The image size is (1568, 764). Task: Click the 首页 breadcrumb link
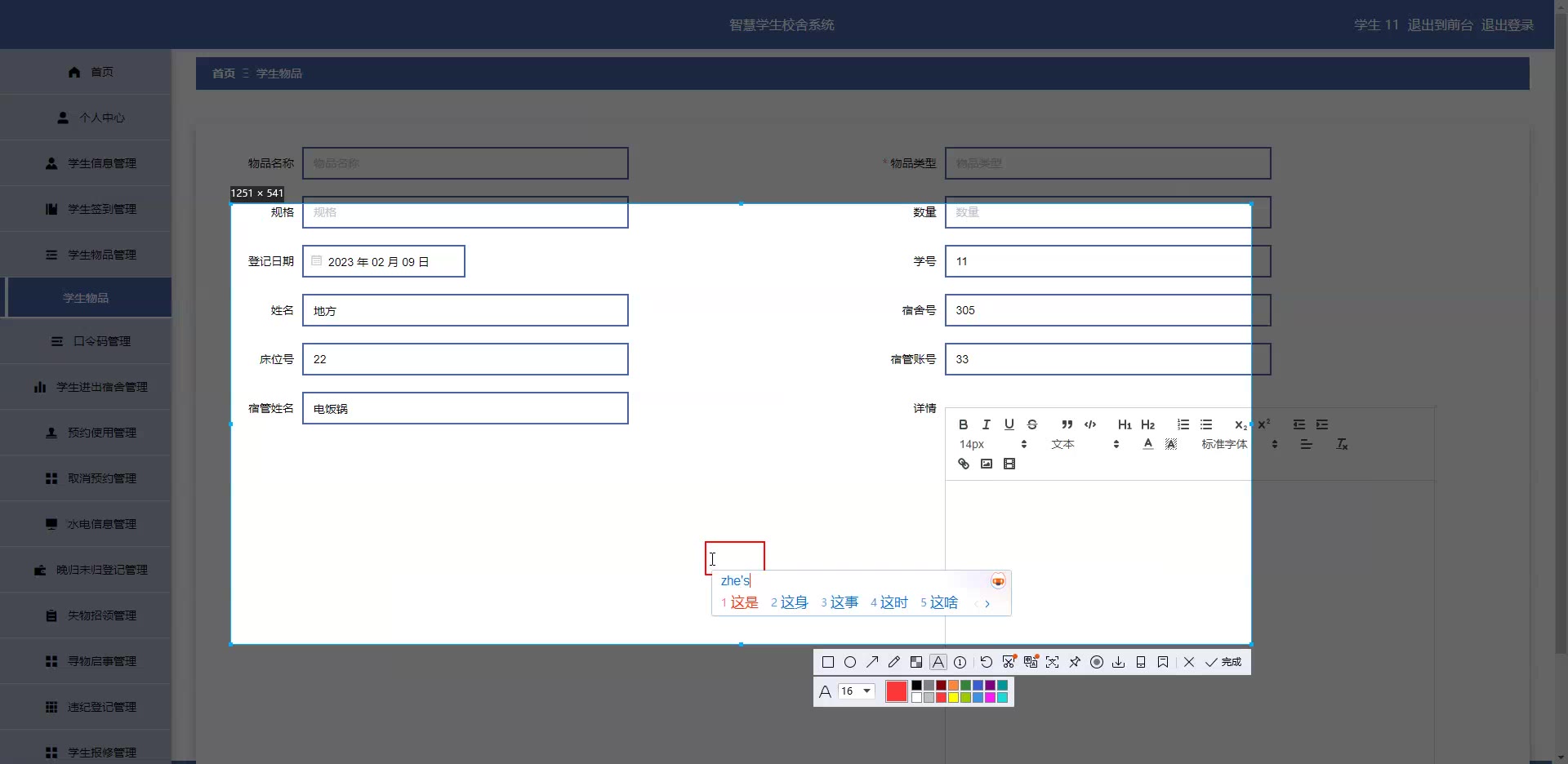coord(224,73)
